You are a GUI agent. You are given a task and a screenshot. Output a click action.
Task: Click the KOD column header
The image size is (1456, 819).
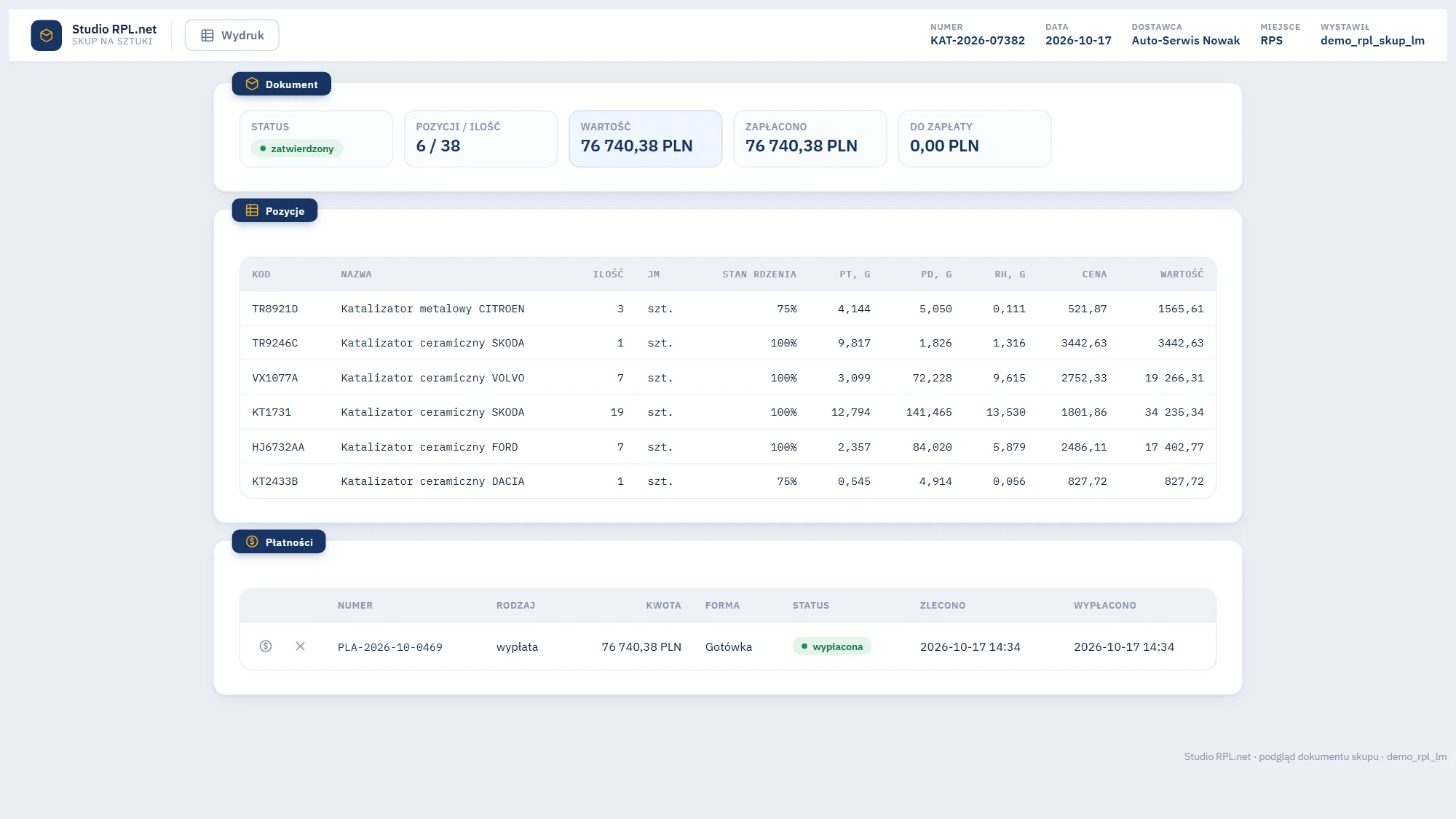pos(261,274)
